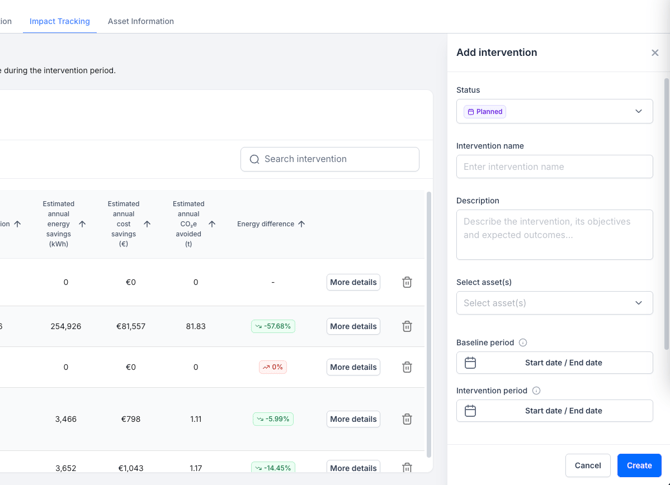Sort by Estimated annual energy savings
Viewport: 670px width, 485px height.
82,224
